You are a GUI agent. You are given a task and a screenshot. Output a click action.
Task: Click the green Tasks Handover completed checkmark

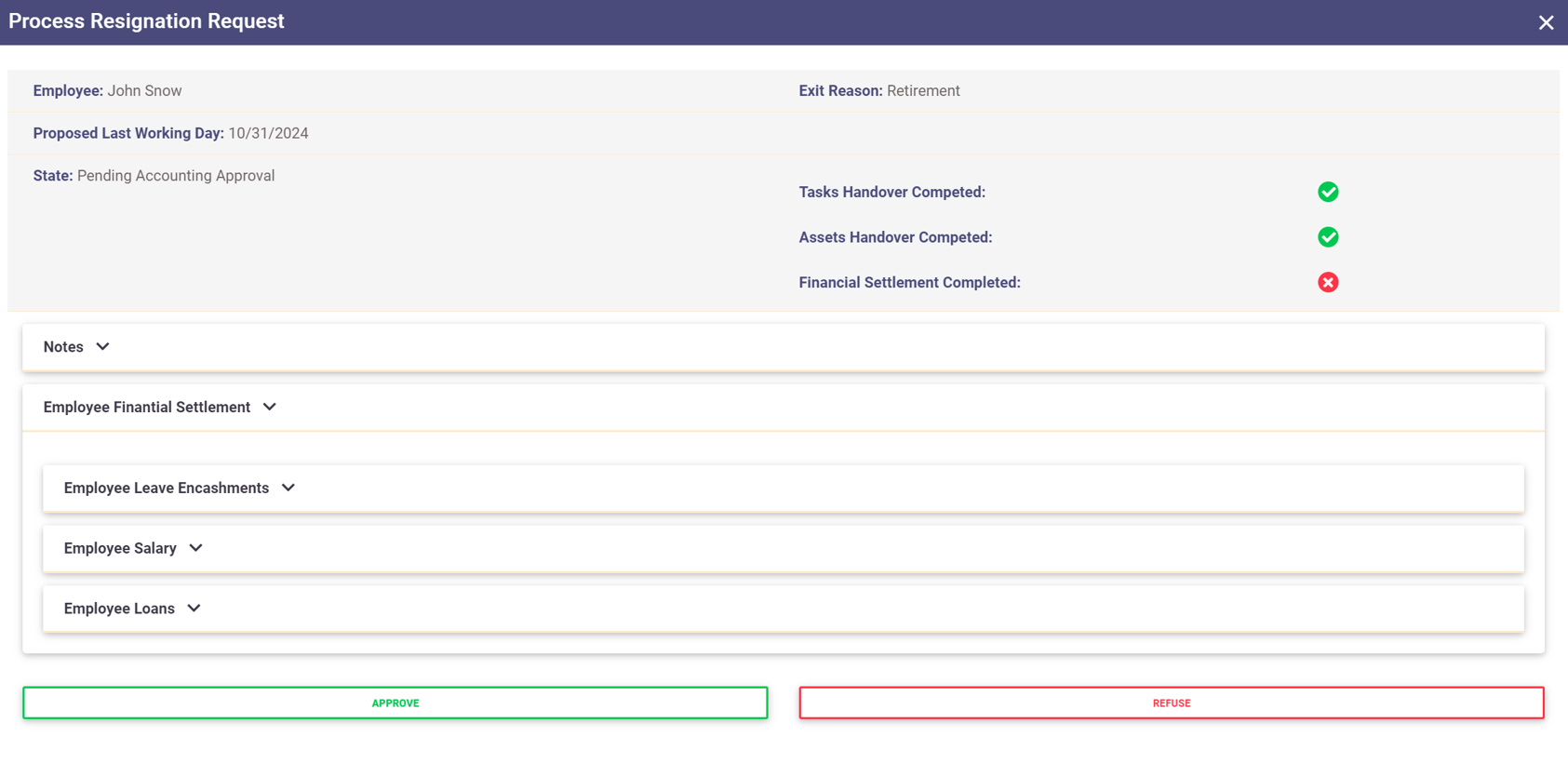[1328, 192]
